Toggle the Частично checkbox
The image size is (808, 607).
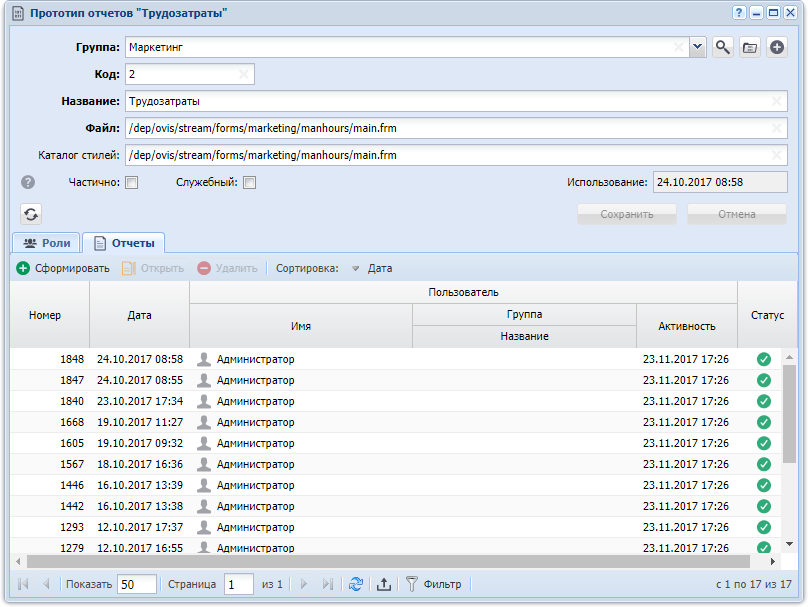(x=131, y=183)
